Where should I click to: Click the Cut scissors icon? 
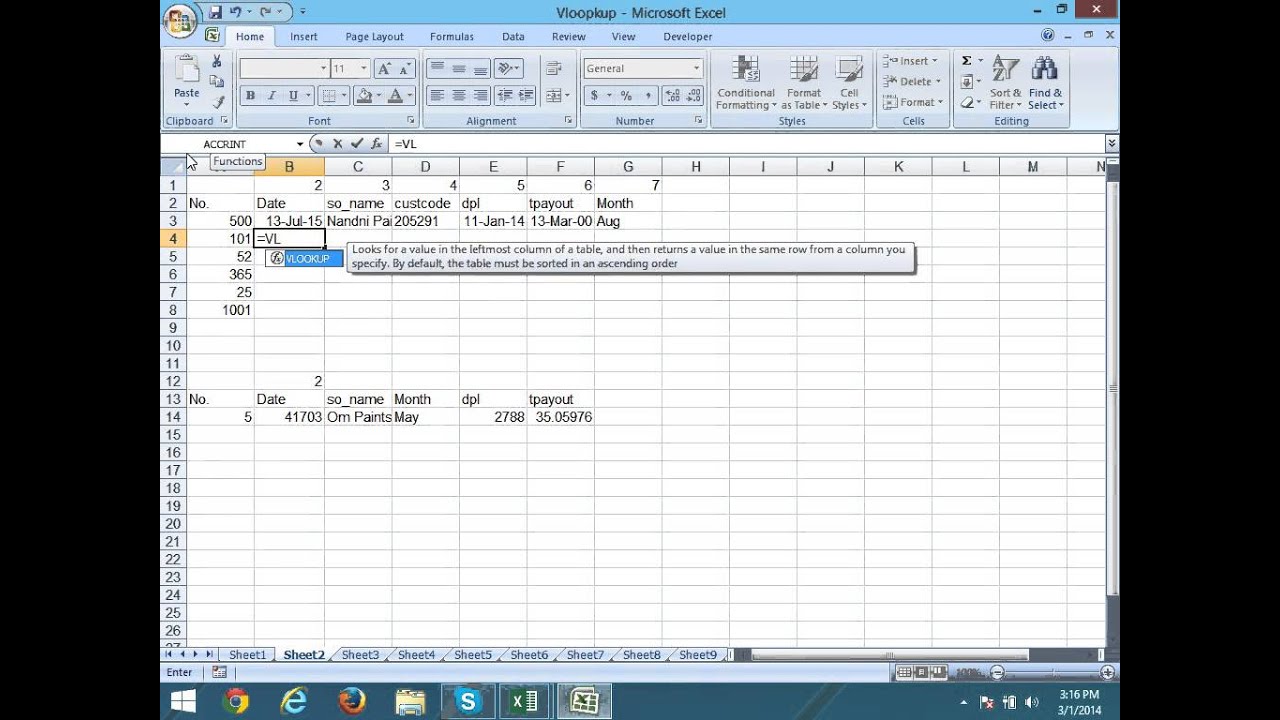[217, 62]
